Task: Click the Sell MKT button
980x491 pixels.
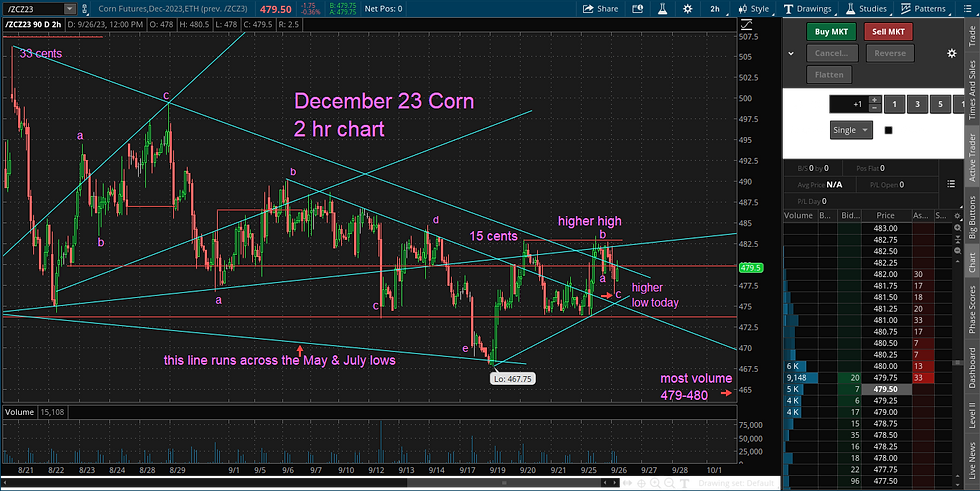Action: tap(888, 31)
